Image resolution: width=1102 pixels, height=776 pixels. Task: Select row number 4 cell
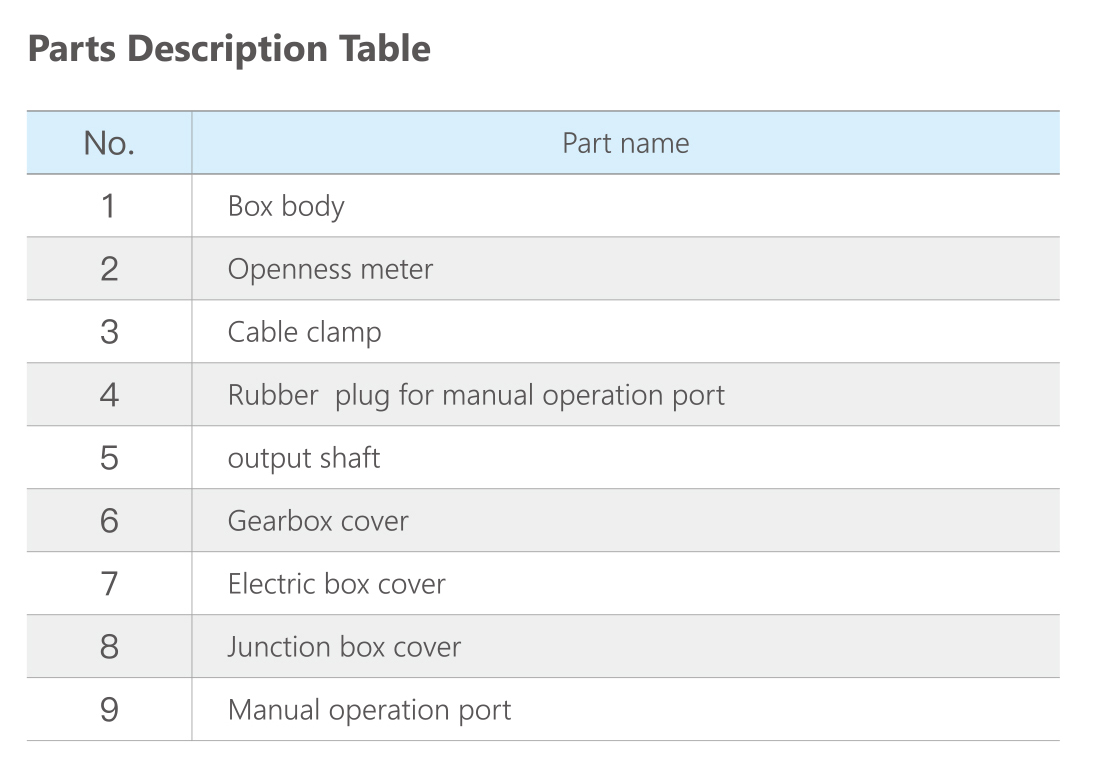109,395
